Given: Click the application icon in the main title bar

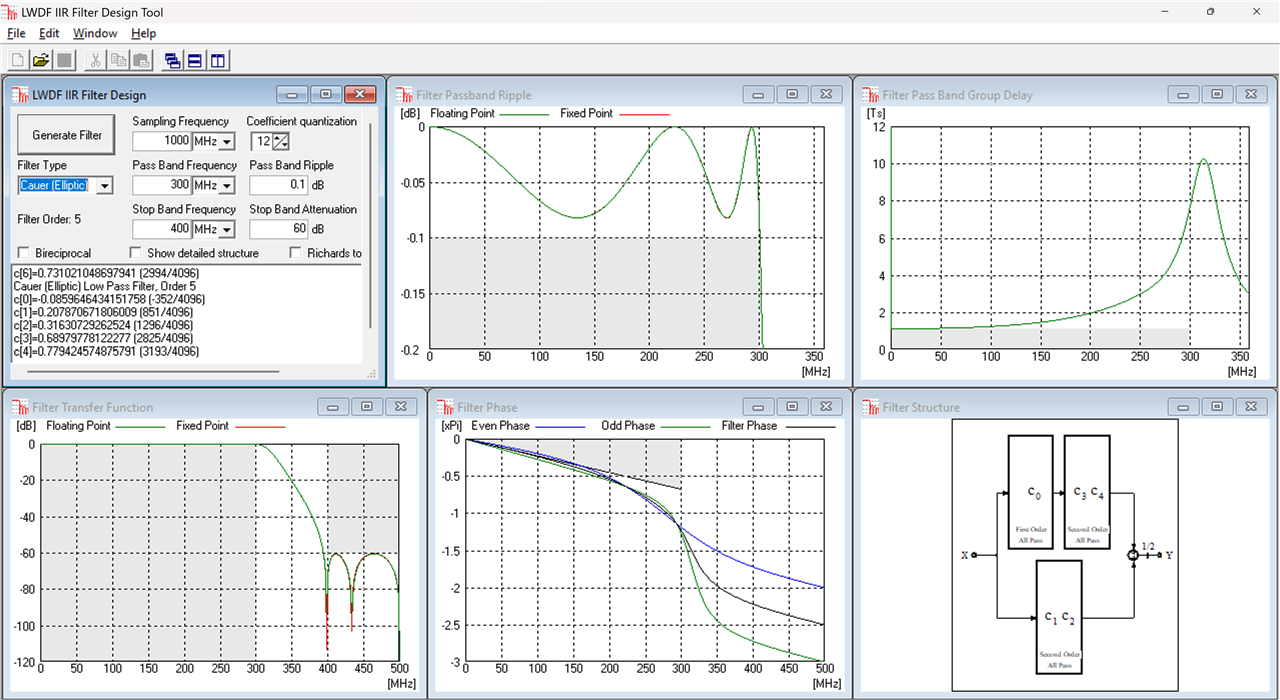Looking at the screenshot, I should (x=11, y=12).
